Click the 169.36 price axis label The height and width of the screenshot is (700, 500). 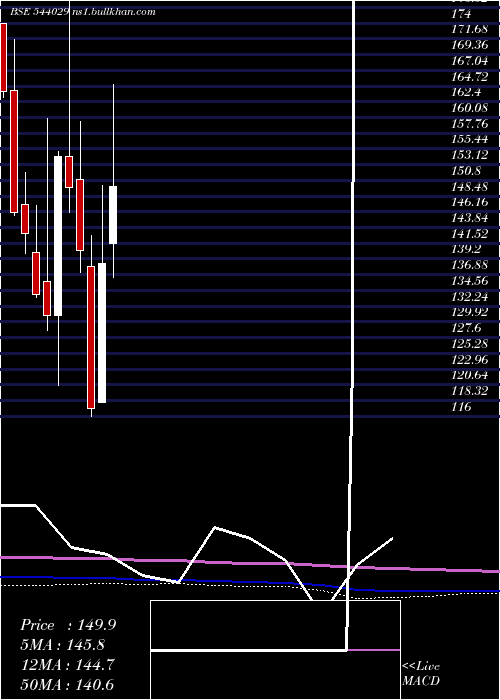tap(469, 45)
